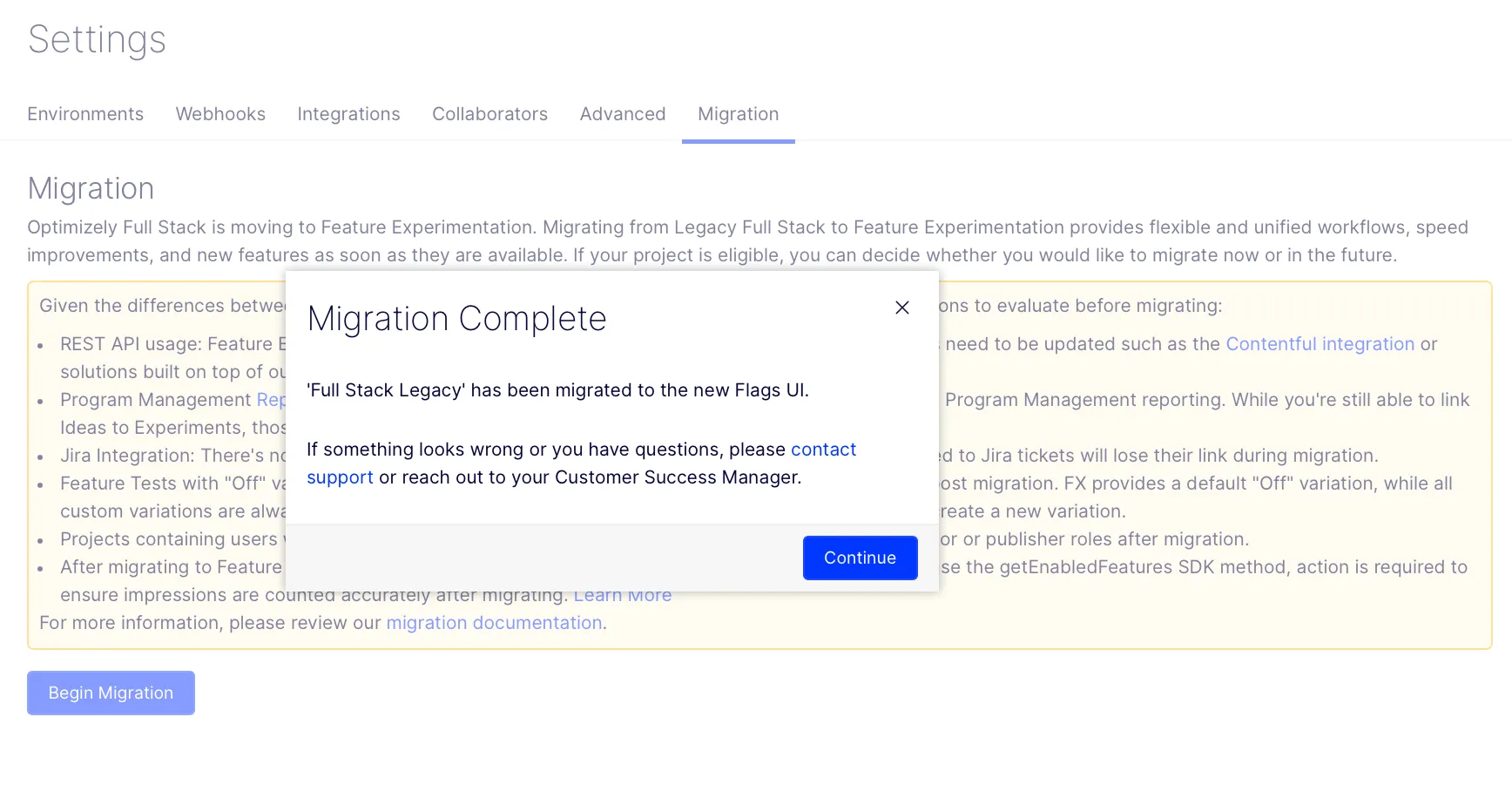Image resolution: width=1512 pixels, height=798 pixels.
Task: Click the 'Program Management' bullet text
Action: click(173, 400)
